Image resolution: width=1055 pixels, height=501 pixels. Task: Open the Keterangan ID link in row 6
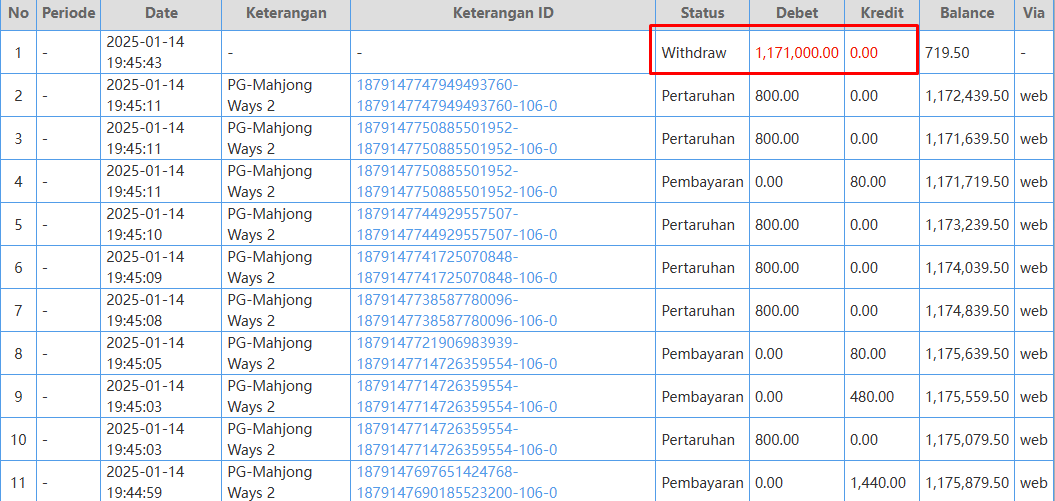click(457, 268)
